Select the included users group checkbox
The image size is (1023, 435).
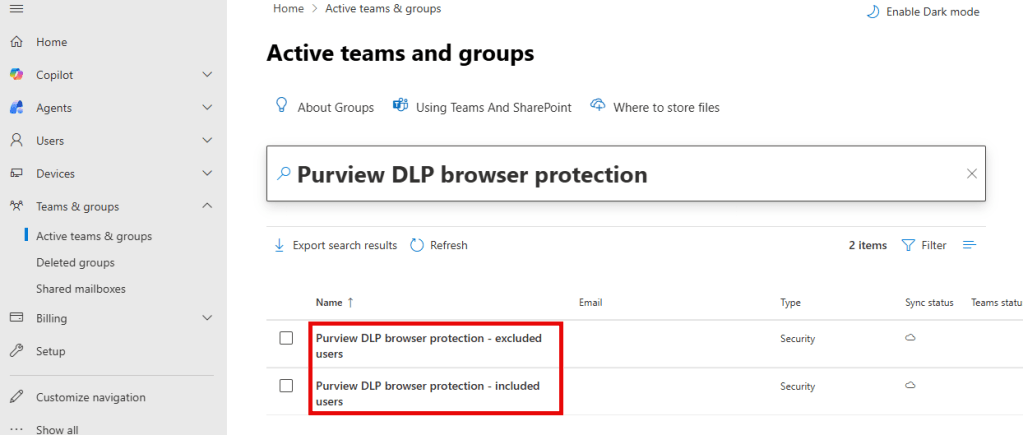286,386
